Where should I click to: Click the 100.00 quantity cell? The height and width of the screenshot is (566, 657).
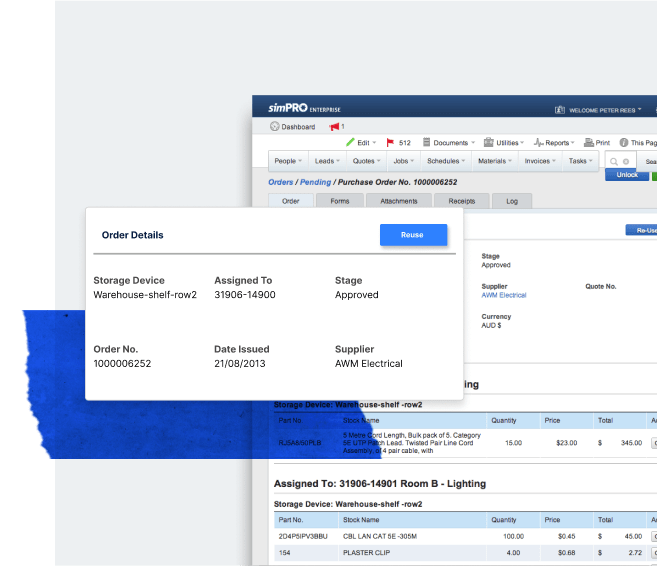click(513, 537)
